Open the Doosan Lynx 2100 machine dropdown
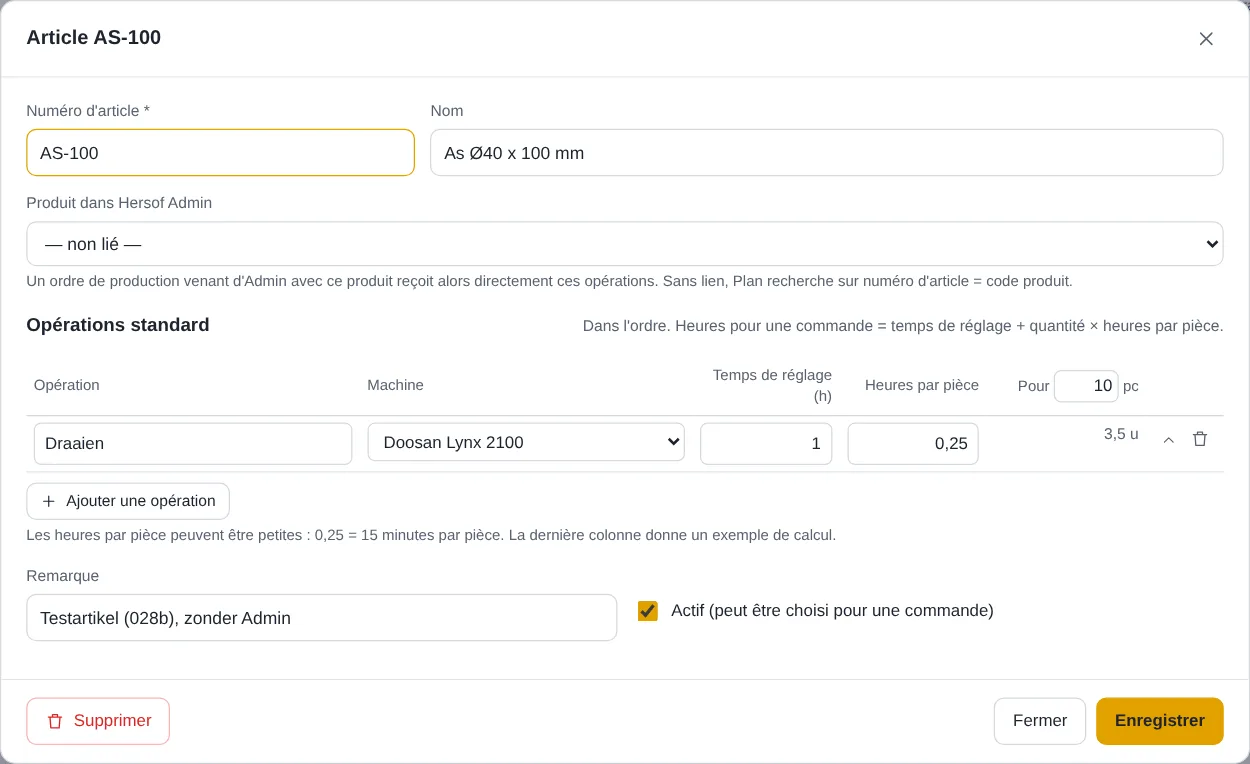This screenshot has width=1250, height=764. (x=526, y=442)
